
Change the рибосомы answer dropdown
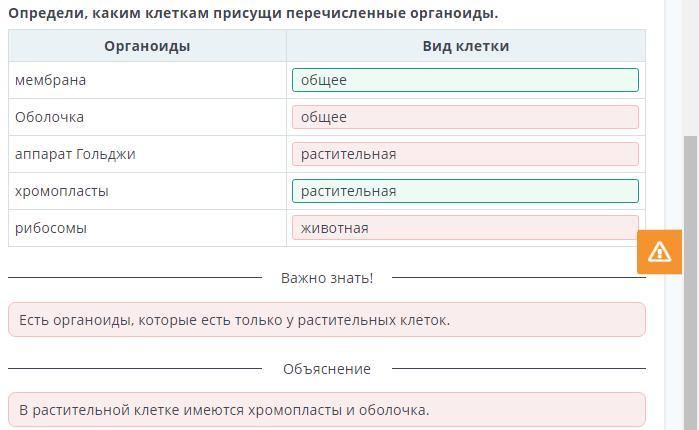pyautogui.click(x=465, y=228)
